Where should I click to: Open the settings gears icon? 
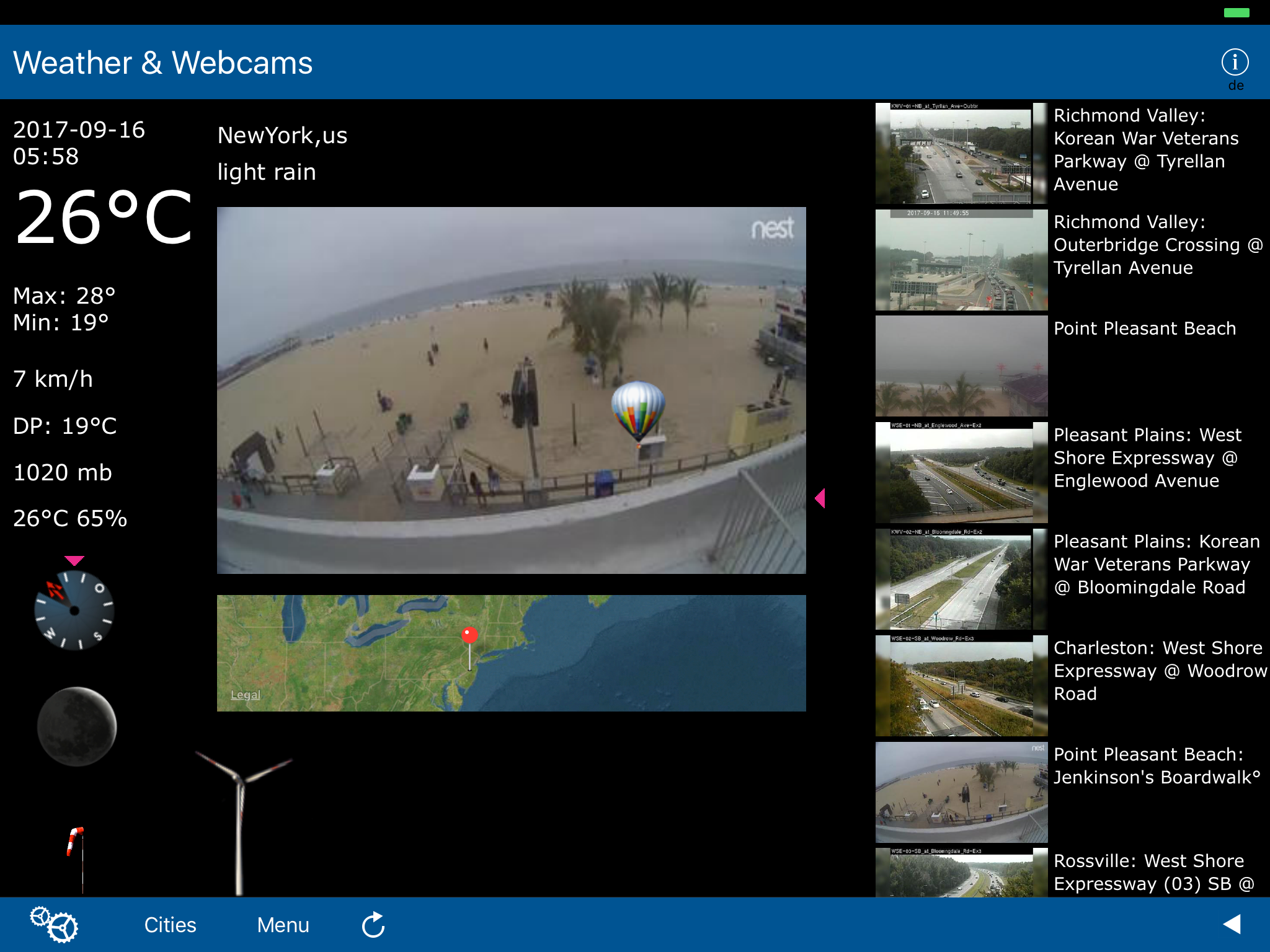[55, 924]
